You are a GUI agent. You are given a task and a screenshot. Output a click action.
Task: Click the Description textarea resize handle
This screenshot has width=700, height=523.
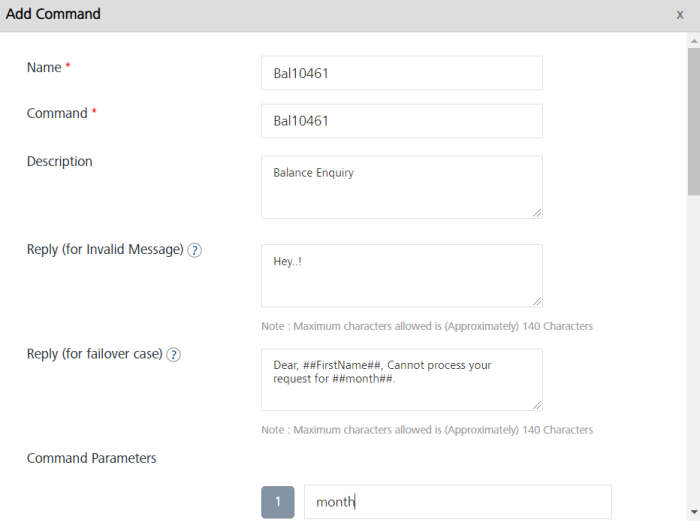(x=537, y=212)
